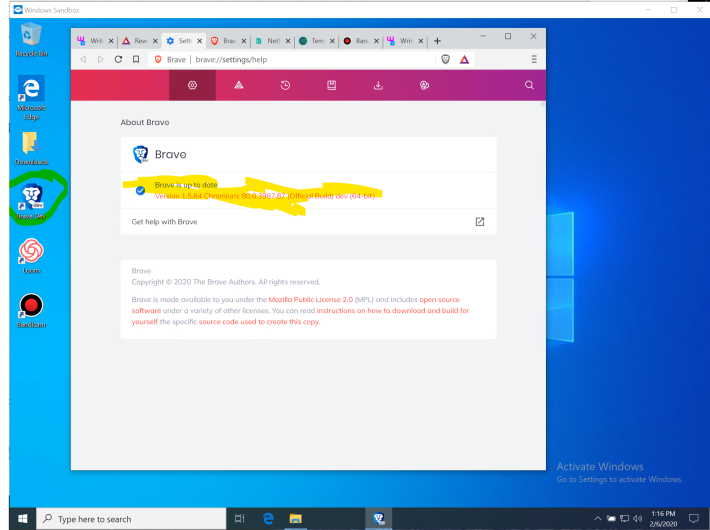710x530 pixels.
Task: Go forward arrow button
Action: (x=101, y=59)
